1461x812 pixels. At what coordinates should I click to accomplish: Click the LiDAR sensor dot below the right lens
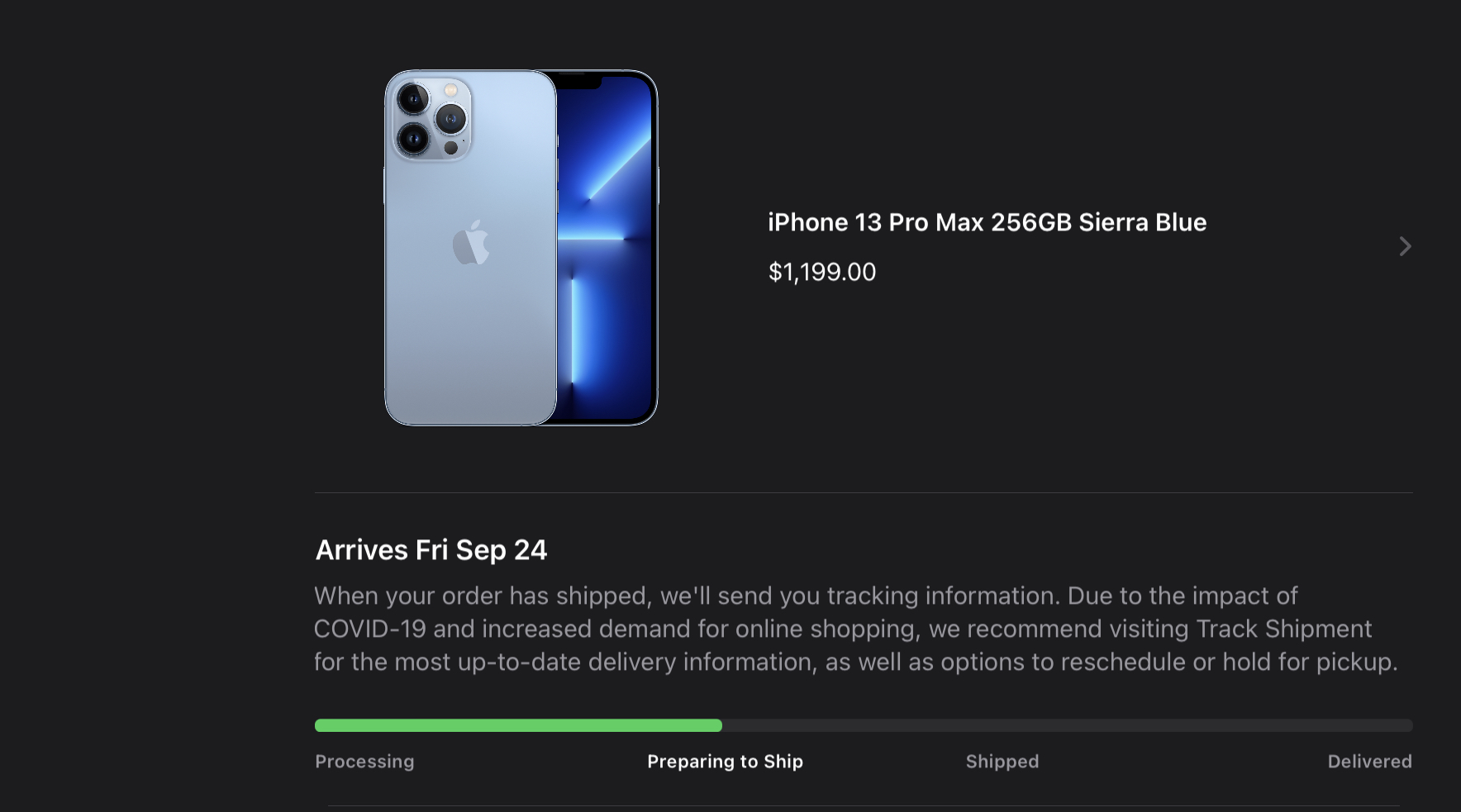(450, 149)
